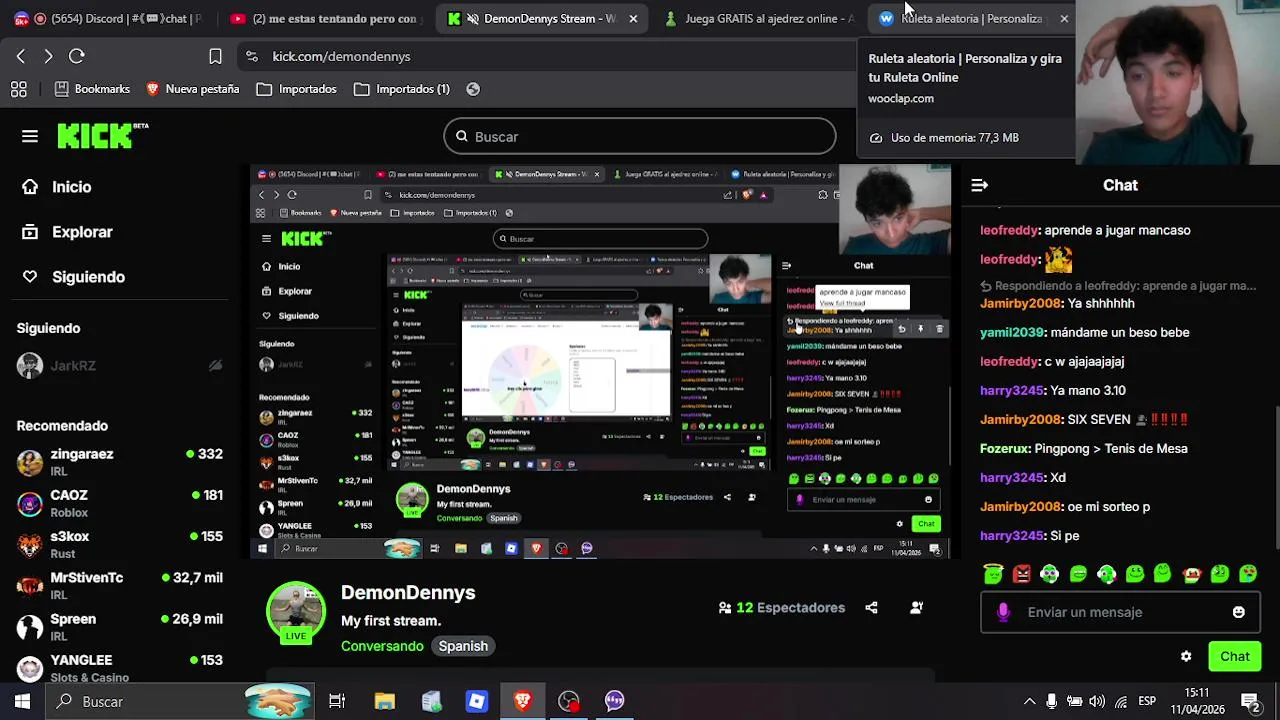Focus the Kick Buscar search field
The height and width of the screenshot is (720, 1280).
pos(640,137)
